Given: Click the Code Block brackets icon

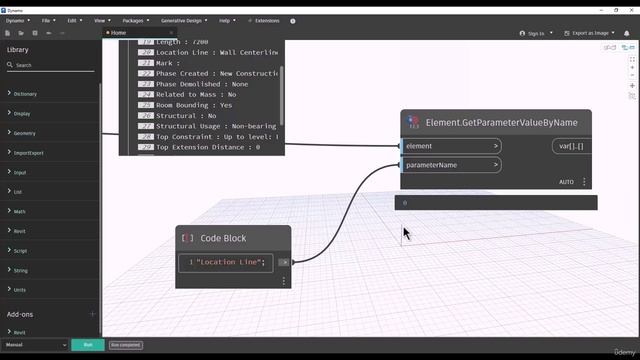Looking at the screenshot, I should pyautogui.click(x=187, y=238).
